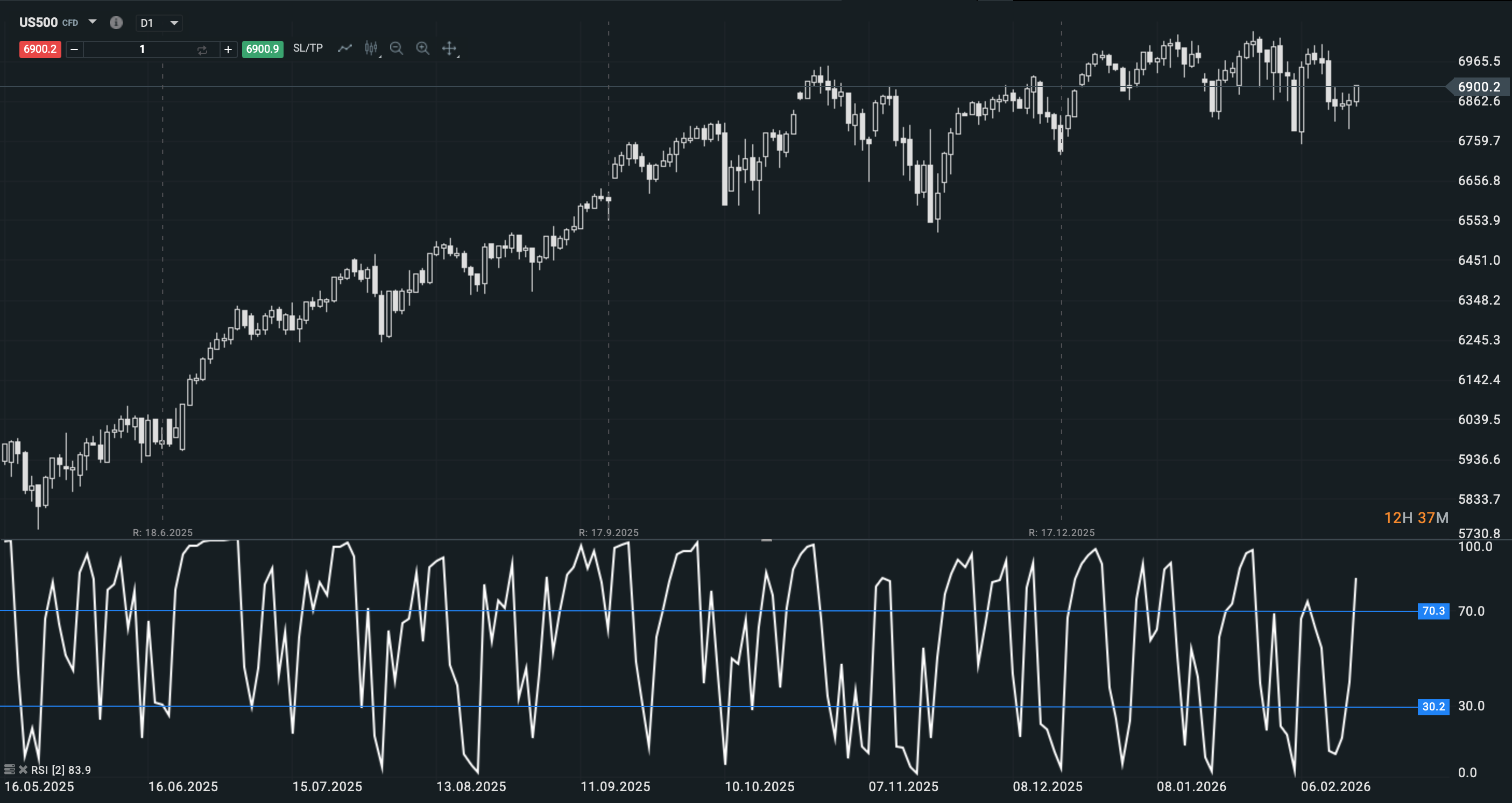Reset volume using the circular arrows icon
This screenshot has width=1512, height=803.
[x=202, y=50]
